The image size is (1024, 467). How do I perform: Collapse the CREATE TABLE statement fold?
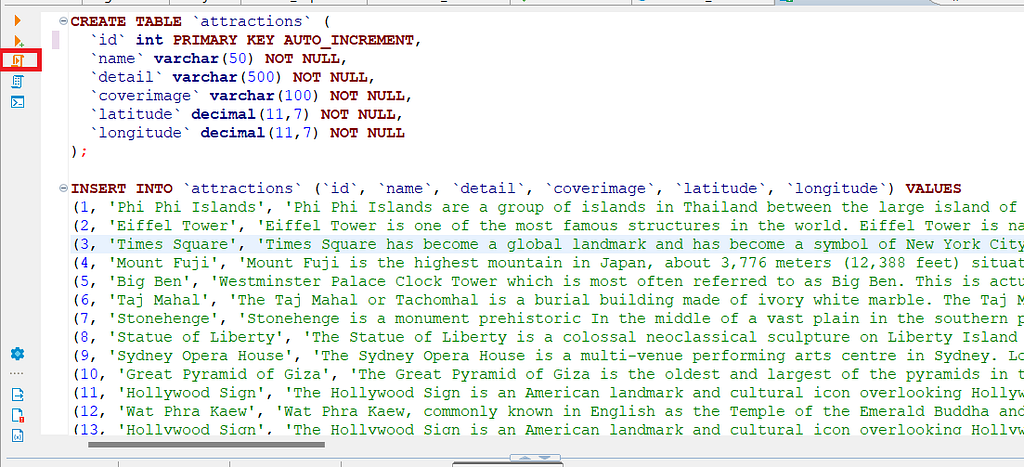[63, 22]
